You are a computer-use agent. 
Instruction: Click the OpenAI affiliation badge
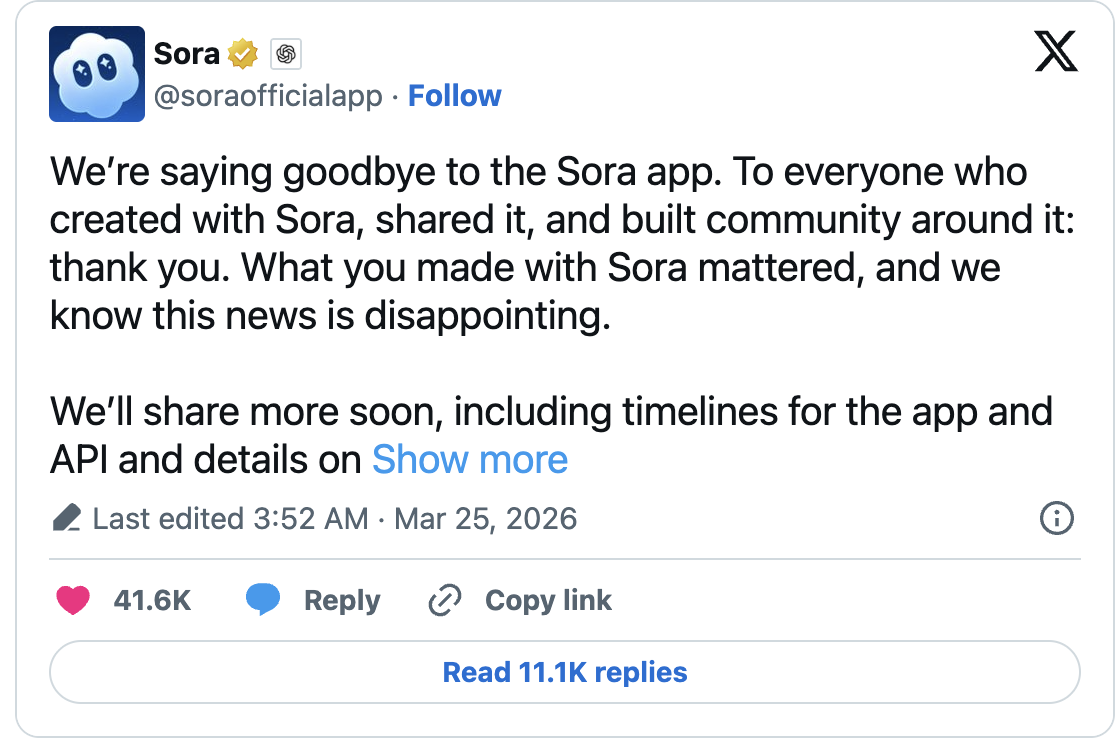coord(286,54)
